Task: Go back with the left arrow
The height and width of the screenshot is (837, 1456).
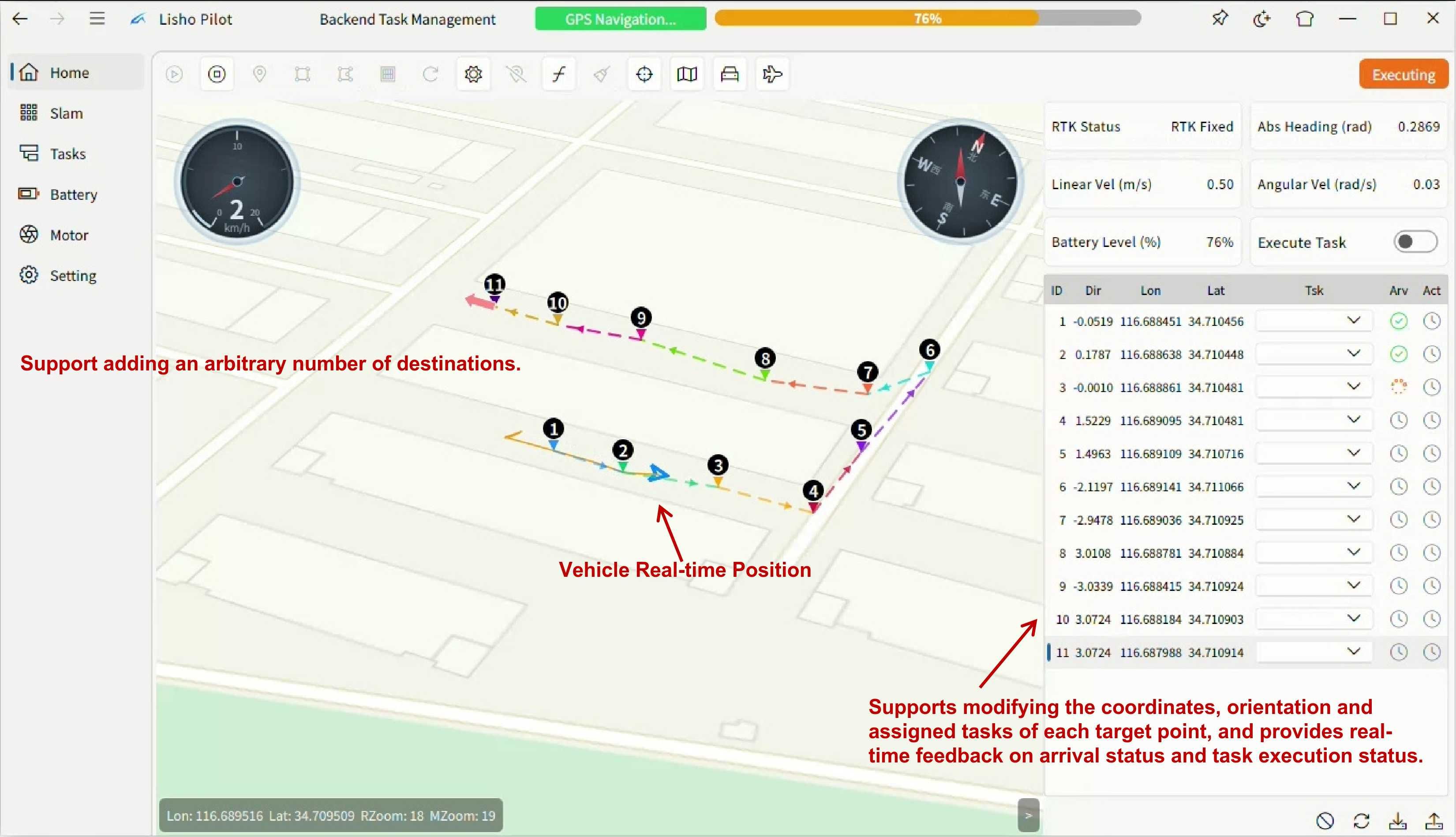Action: pyautogui.click(x=20, y=19)
